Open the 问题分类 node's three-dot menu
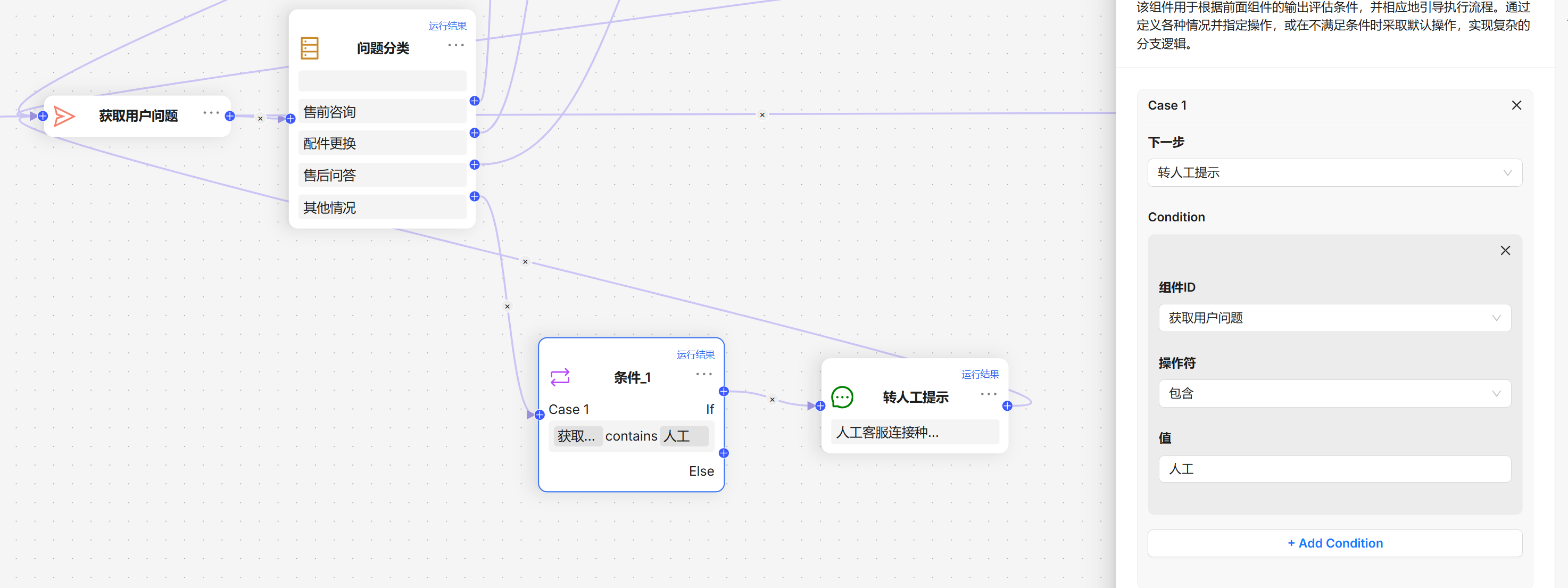Screen dimensions: 1568x588 (455, 45)
